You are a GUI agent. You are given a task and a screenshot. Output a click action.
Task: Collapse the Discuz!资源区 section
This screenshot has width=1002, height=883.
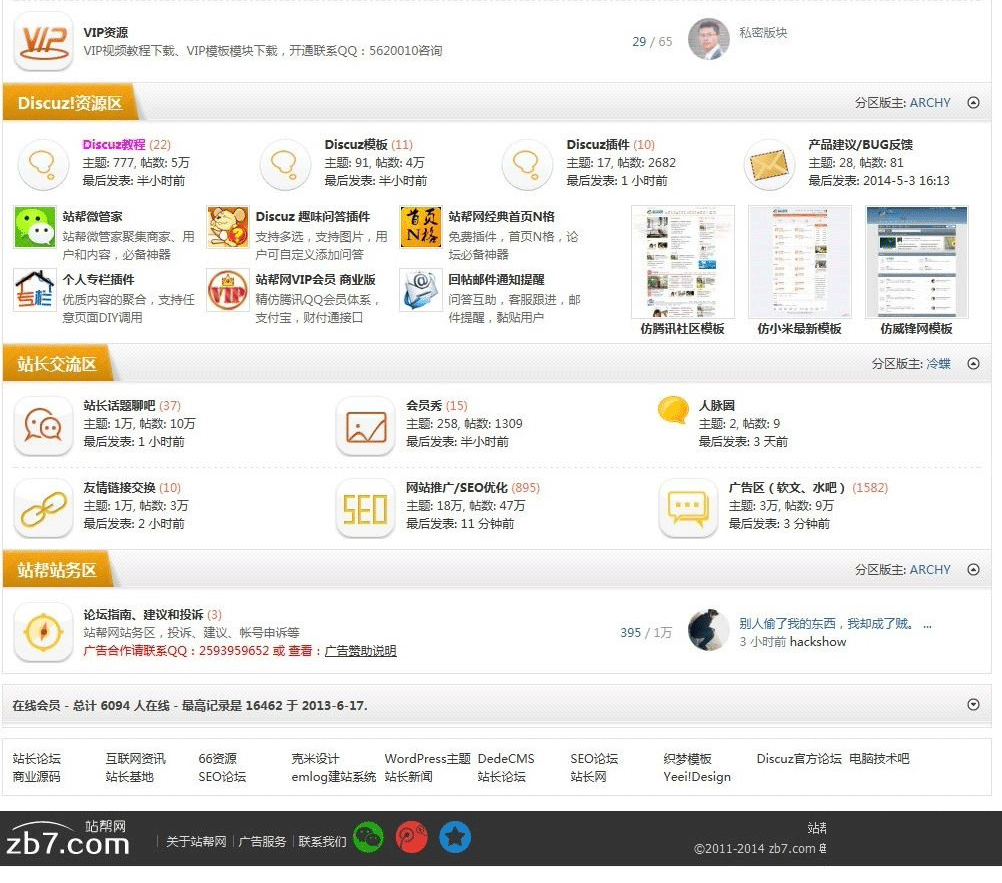click(973, 102)
